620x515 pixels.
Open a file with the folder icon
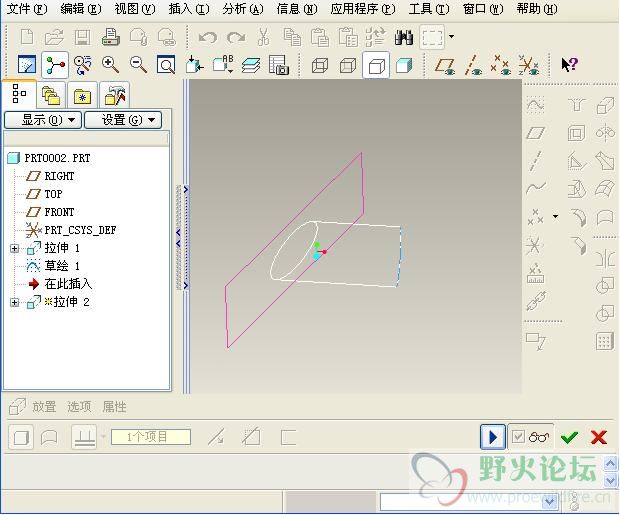(x=54, y=37)
